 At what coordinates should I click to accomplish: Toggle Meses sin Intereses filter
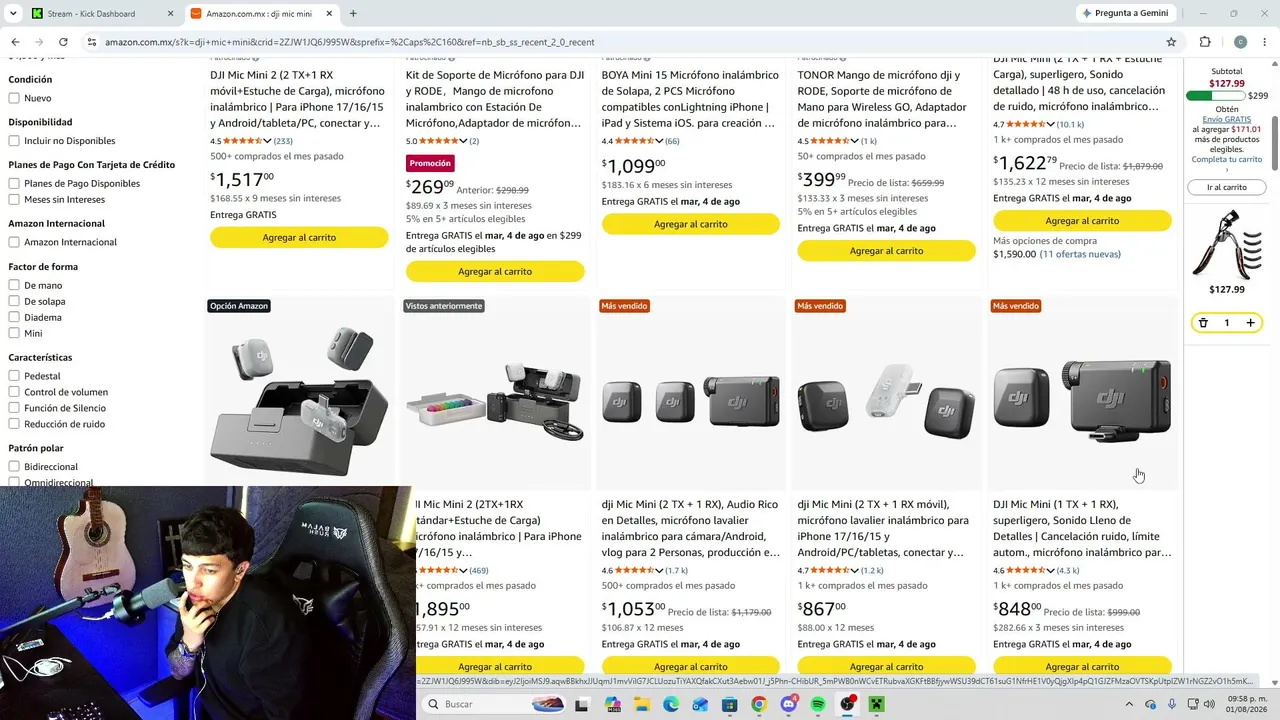tap(14, 200)
